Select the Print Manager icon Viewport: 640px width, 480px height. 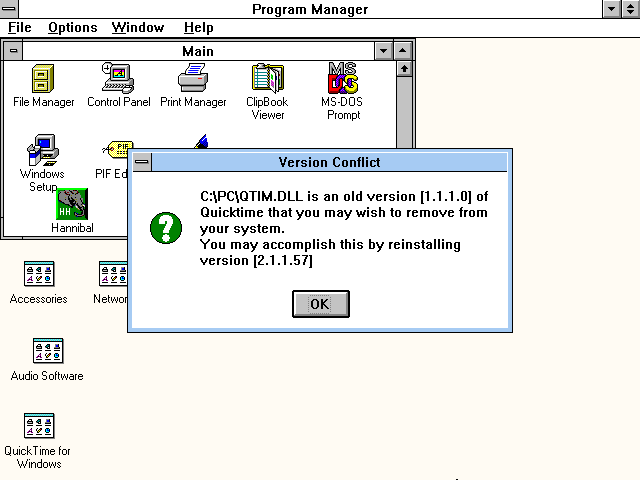pyautogui.click(x=193, y=78)
